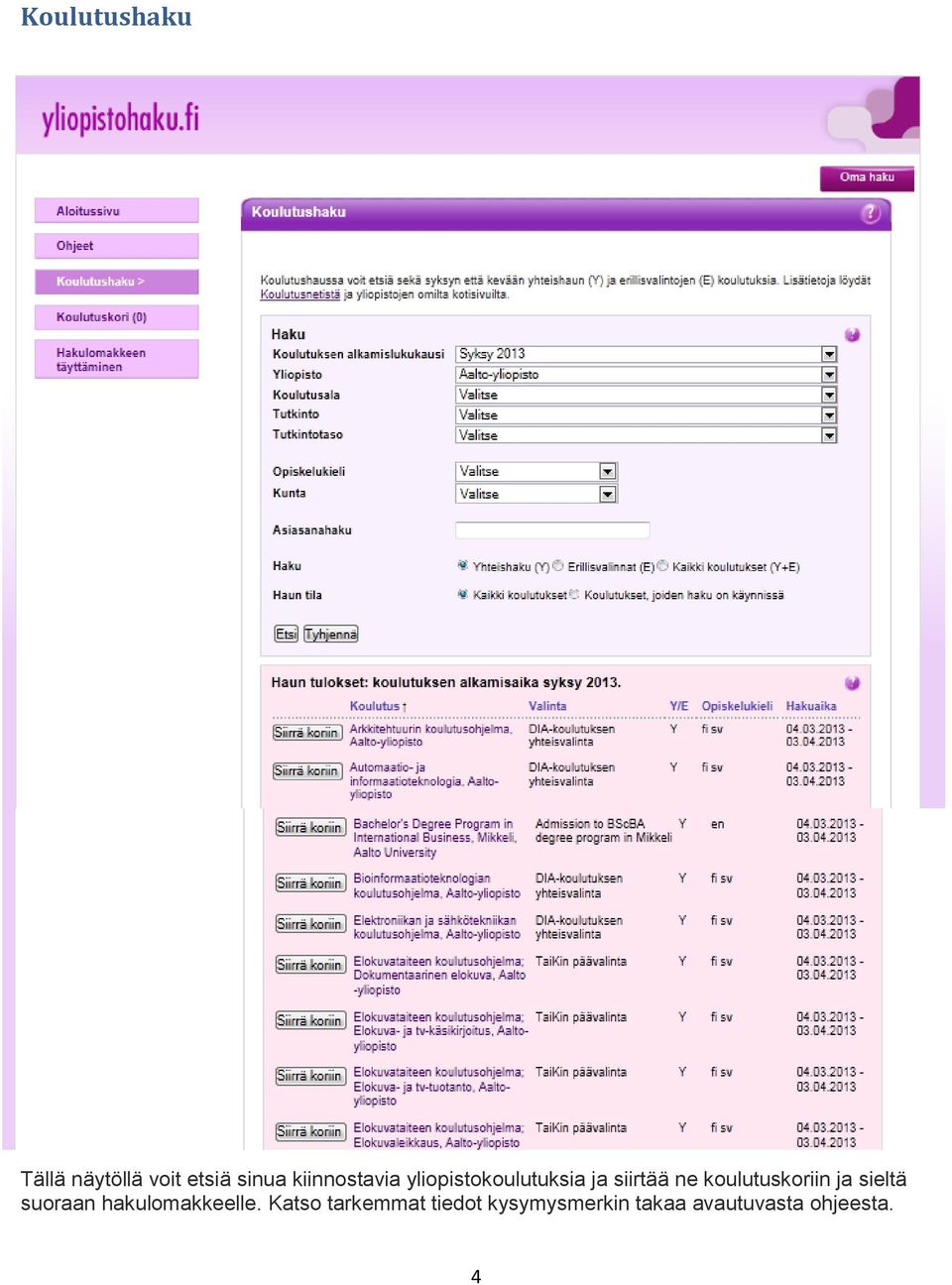Screen dimensions: 952x1285
Task: Siirrä koriin for Elokuva- ja tv-käsikirjoitus
Action: (x=309, y=1021)
